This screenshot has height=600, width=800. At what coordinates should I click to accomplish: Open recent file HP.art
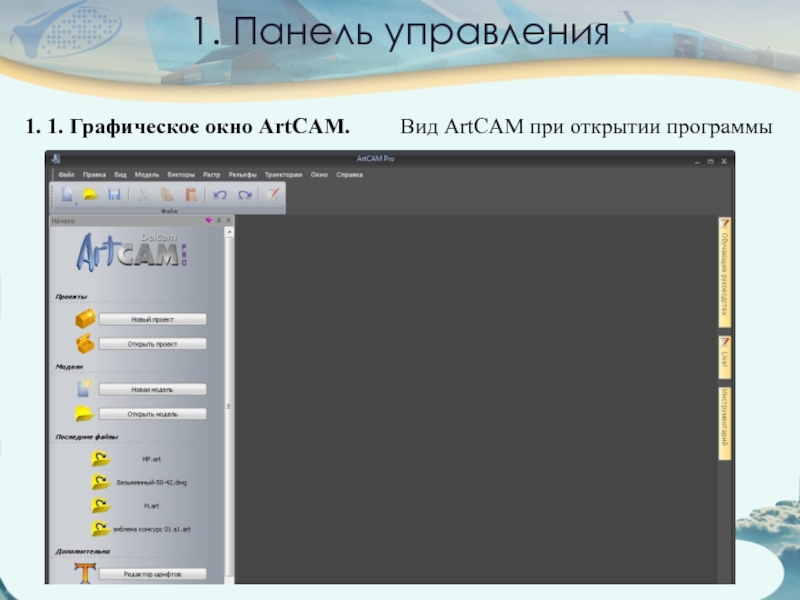pyautogui.click(x=151, y=458)
